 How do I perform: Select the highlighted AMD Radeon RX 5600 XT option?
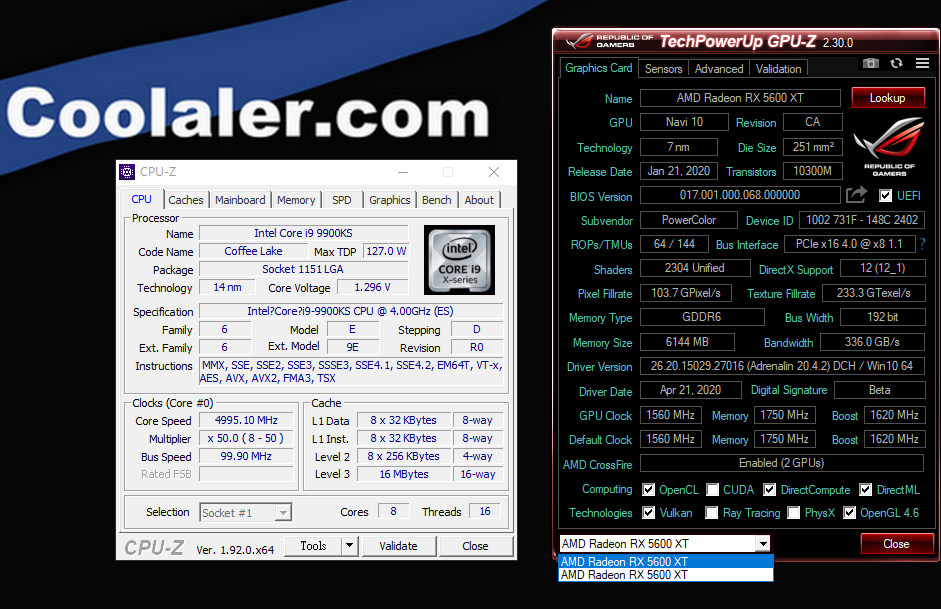(666, 562)
